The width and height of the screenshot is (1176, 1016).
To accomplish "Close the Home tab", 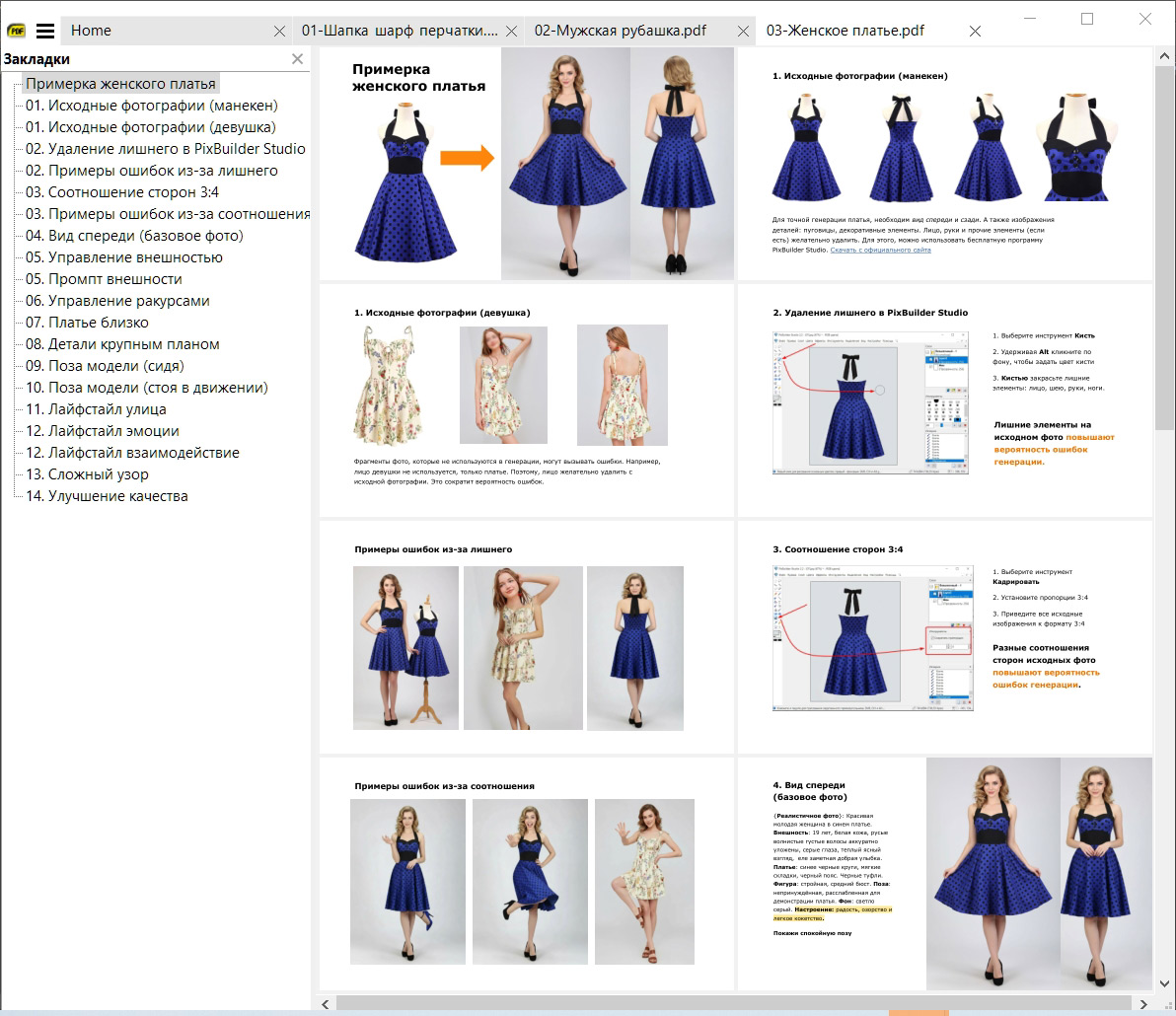I will pyautogui.click(x=279, y=31).
